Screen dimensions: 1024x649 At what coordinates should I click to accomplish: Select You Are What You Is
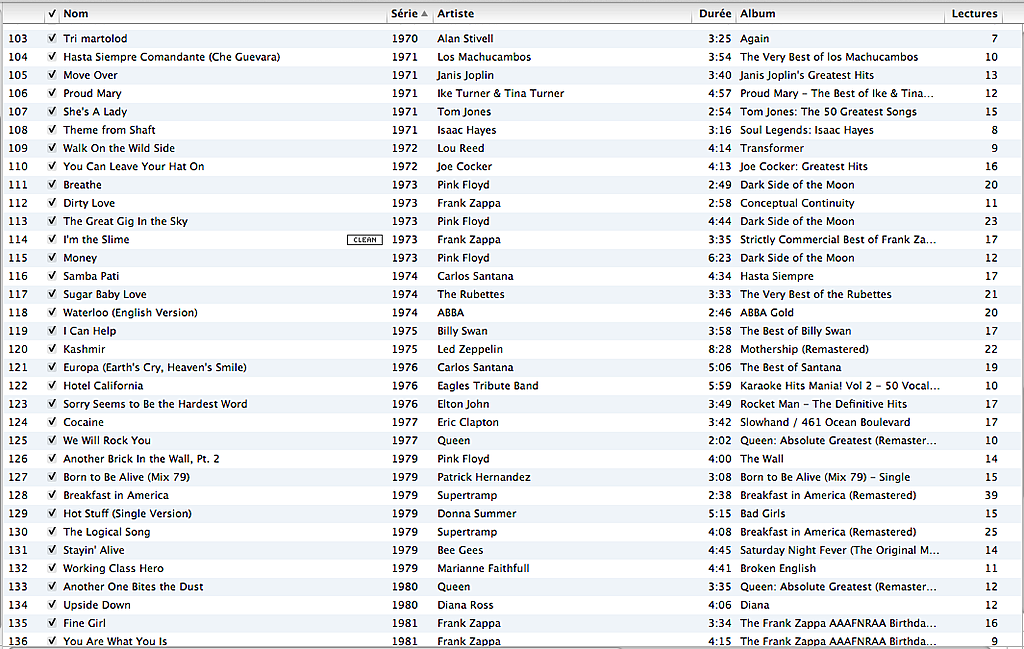[115, 641]
